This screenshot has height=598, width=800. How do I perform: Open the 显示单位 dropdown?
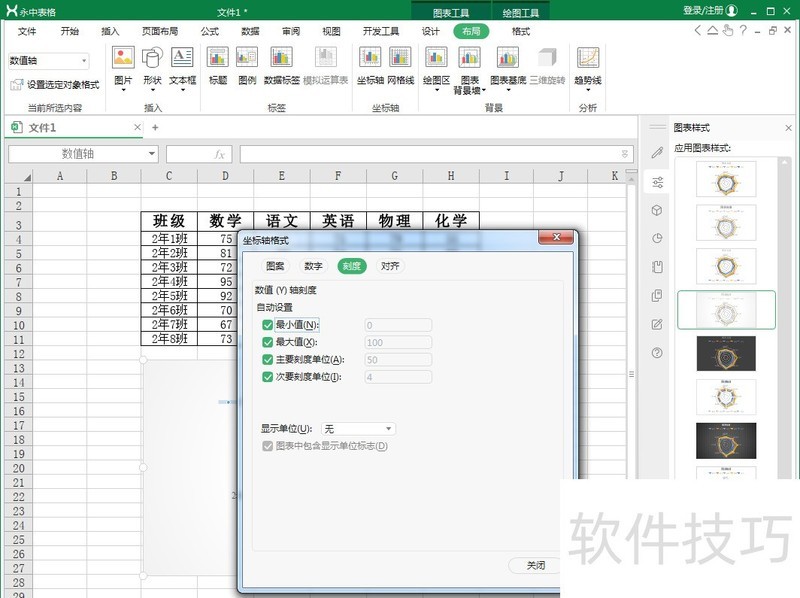click(358, 429)
